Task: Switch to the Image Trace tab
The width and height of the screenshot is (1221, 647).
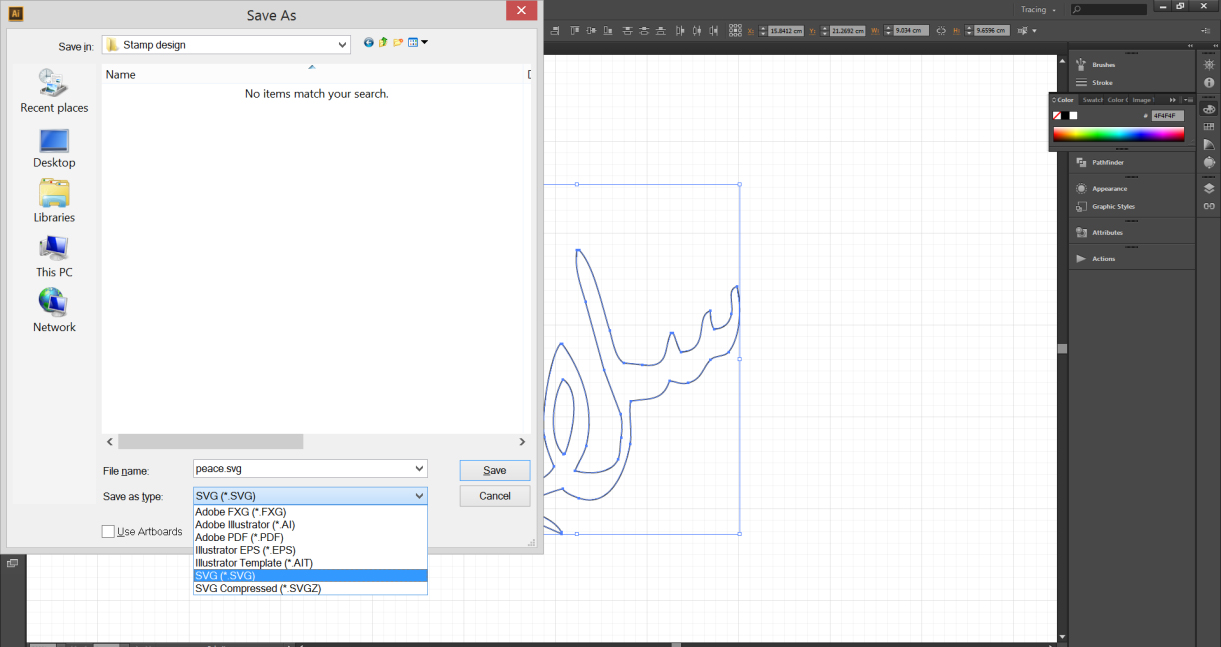Action: 1141,100
